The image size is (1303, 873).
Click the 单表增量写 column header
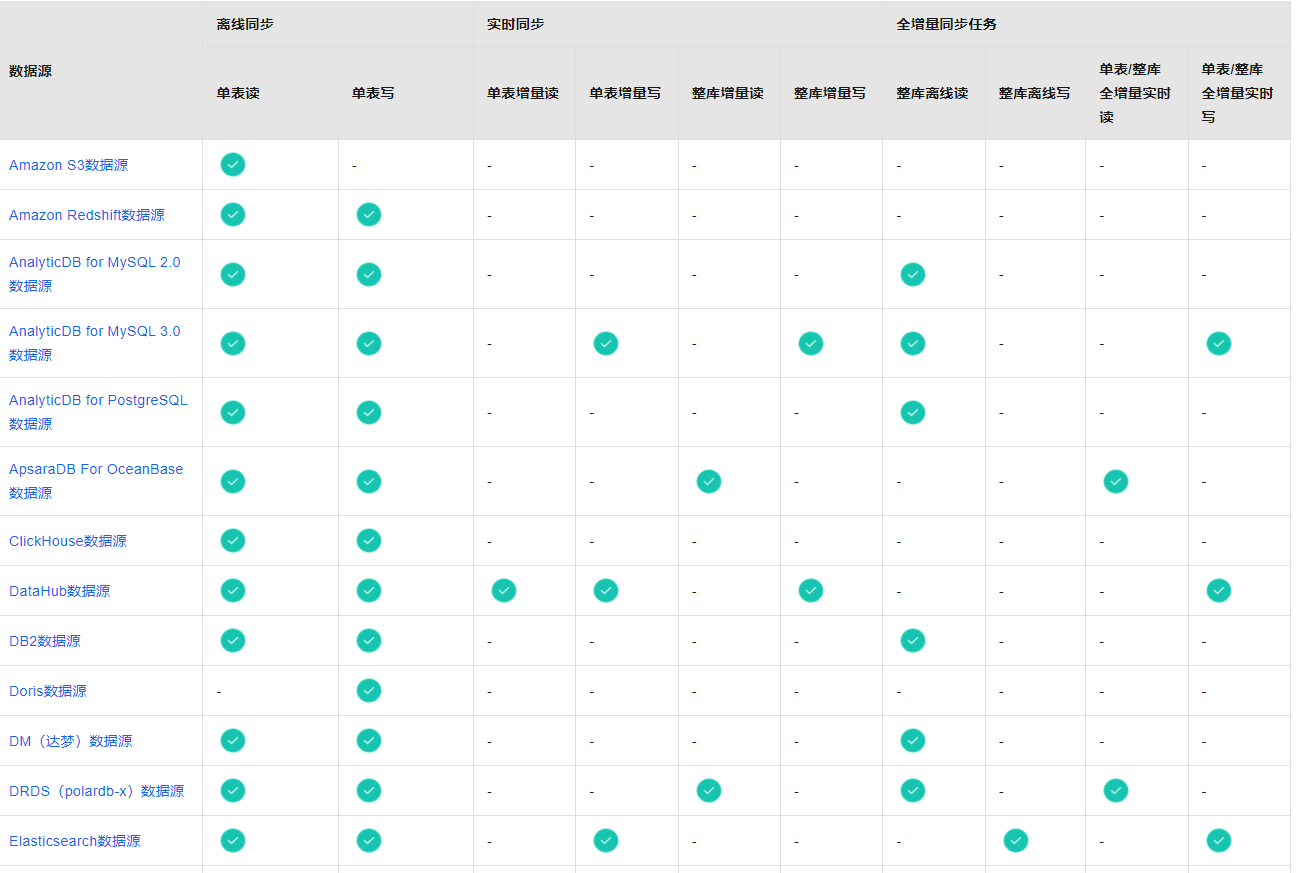625,93
